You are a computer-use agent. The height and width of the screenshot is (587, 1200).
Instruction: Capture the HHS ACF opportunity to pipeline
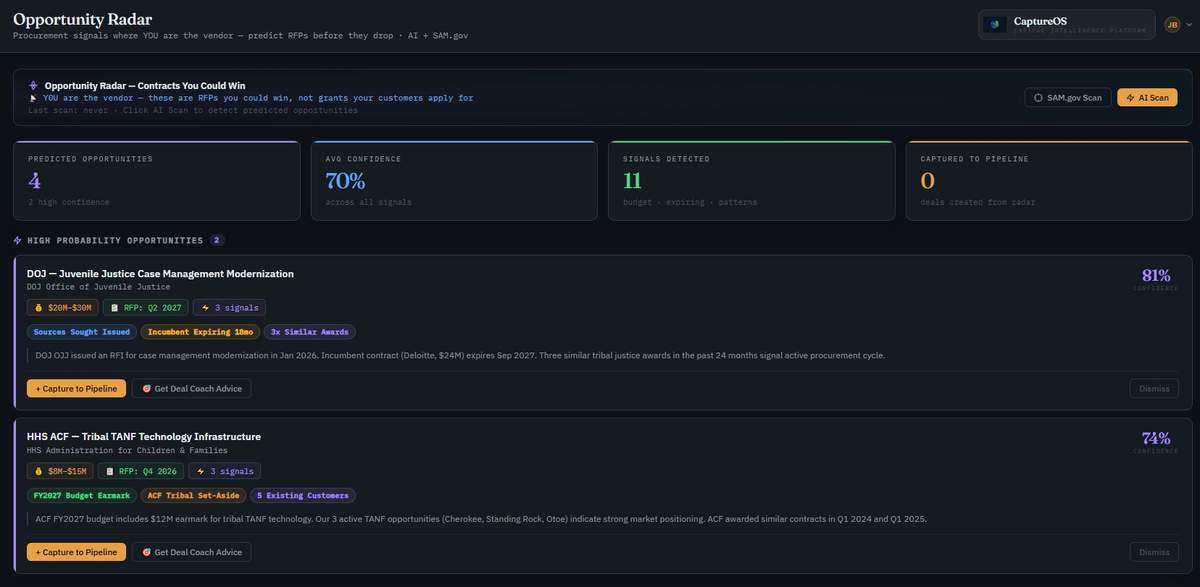pos(76,552)
